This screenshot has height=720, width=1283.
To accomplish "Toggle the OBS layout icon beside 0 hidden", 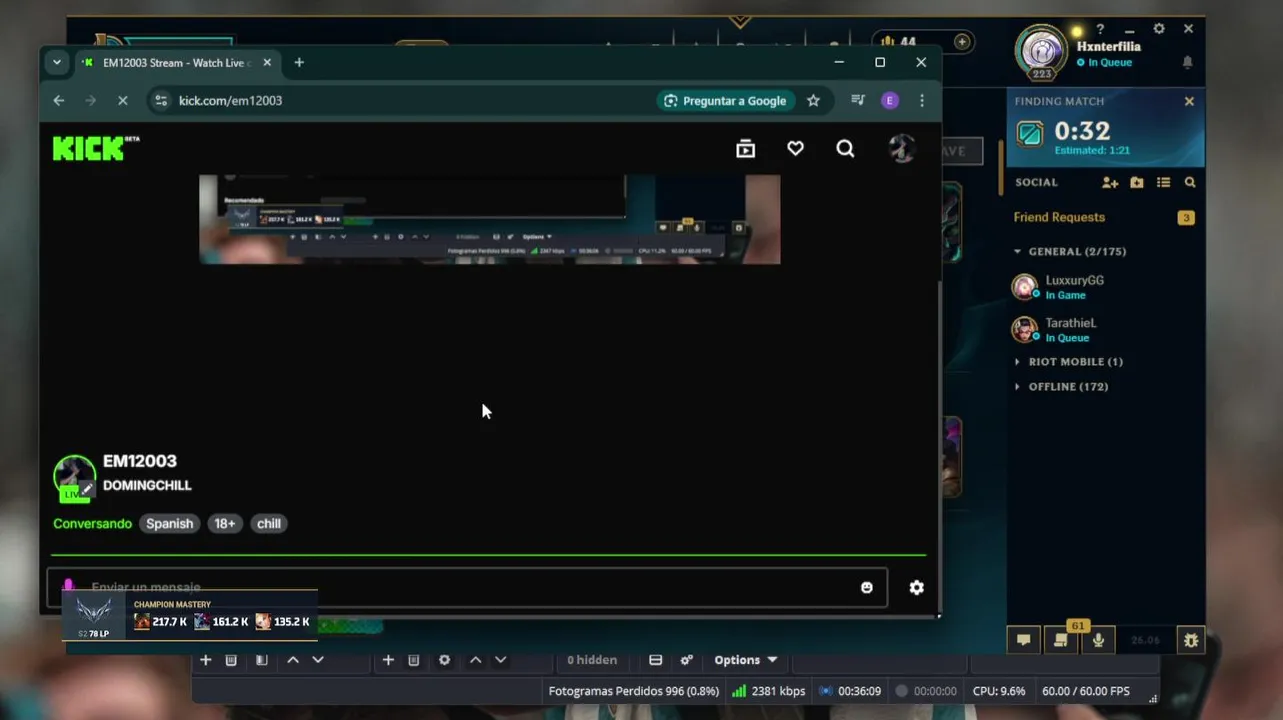I will pos(656,660).
